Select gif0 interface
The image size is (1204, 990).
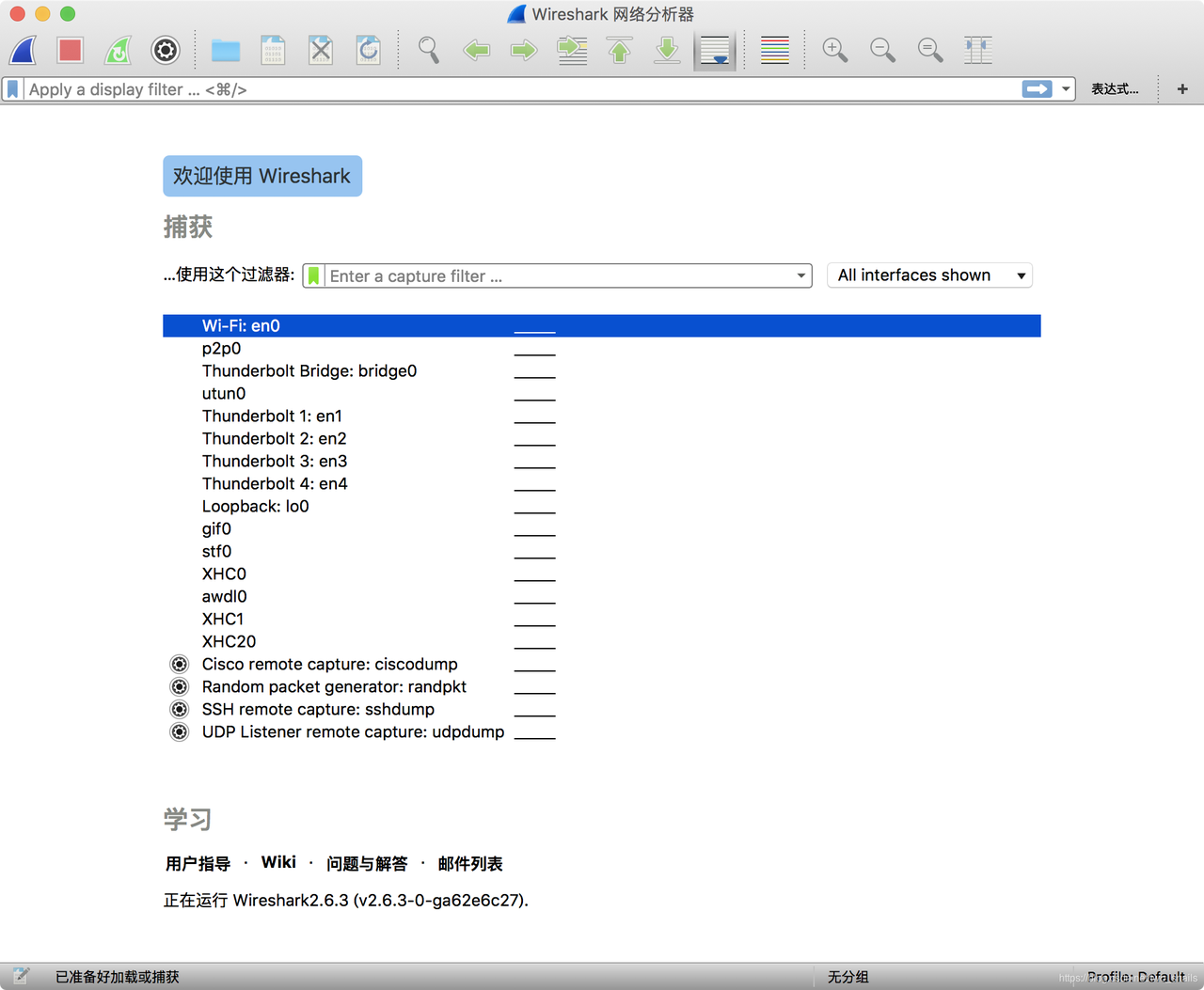coord(601,528)
